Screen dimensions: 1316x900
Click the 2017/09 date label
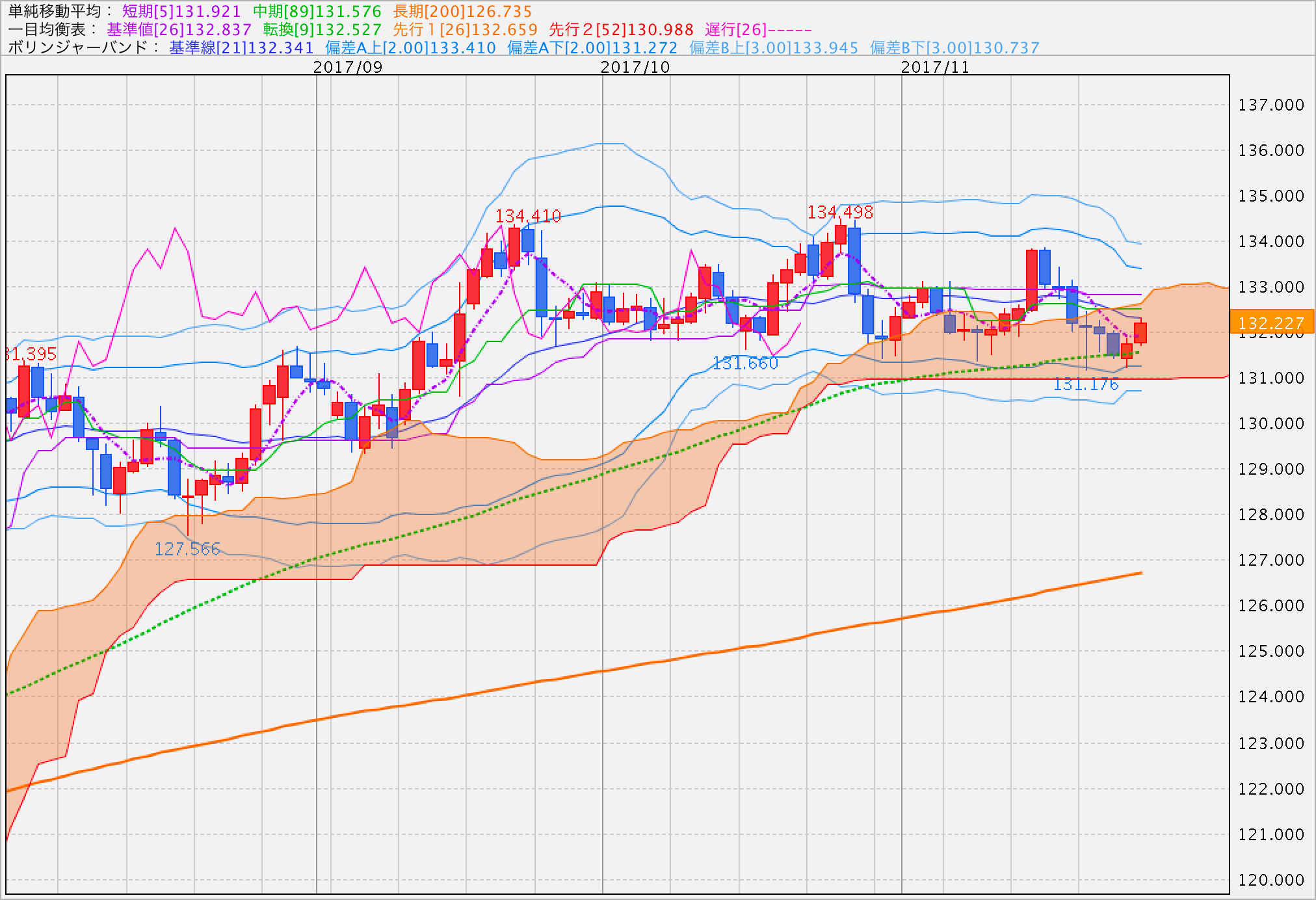[348, 67]
